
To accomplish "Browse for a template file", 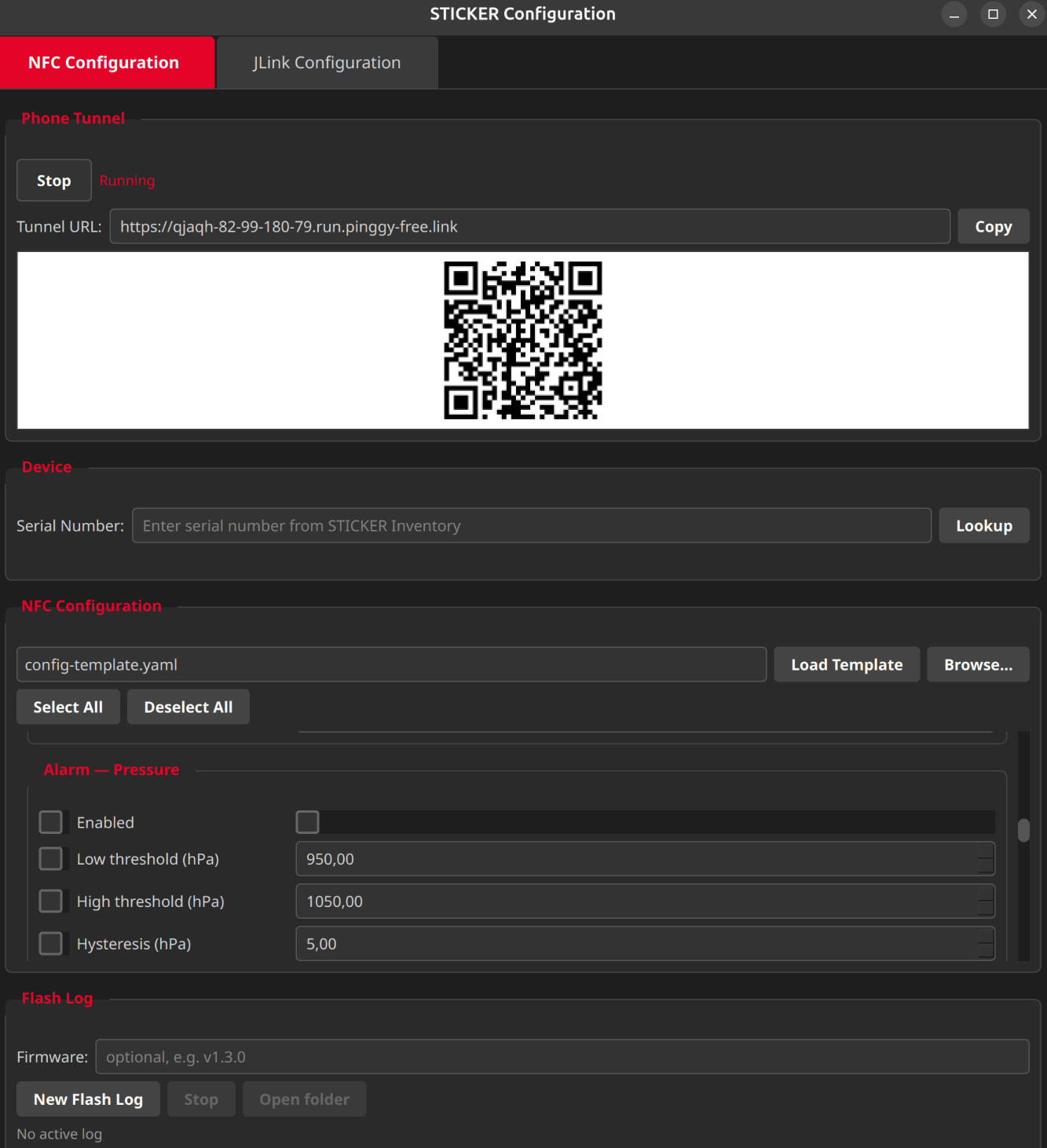I will click(978, 665).
